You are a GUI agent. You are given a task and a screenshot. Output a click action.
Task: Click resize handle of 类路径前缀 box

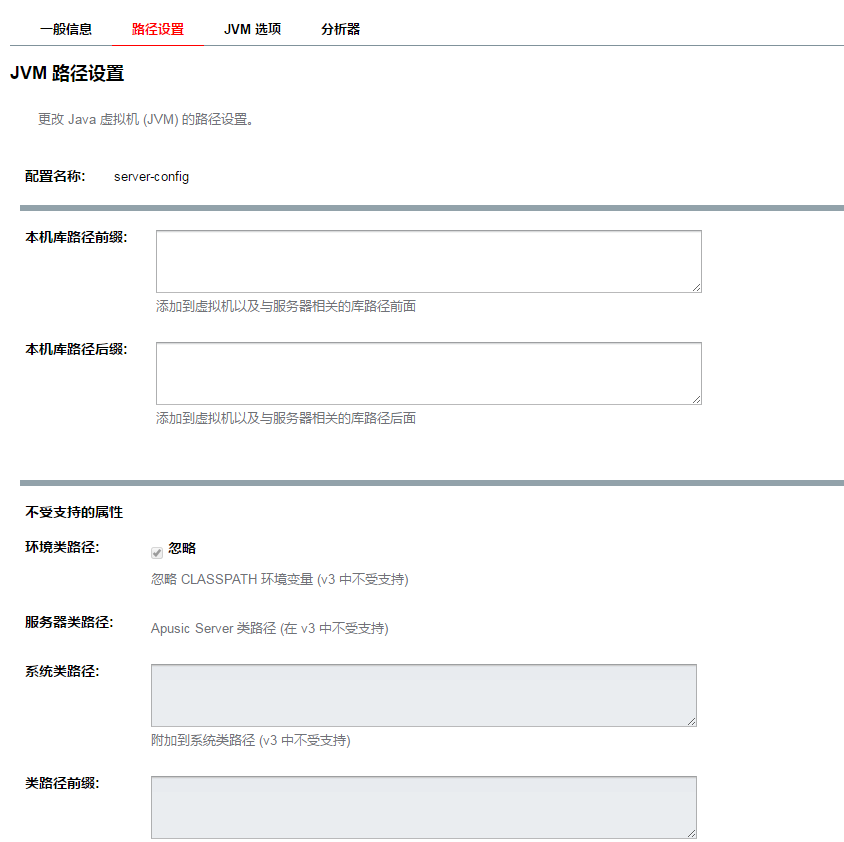coord(691,832)
